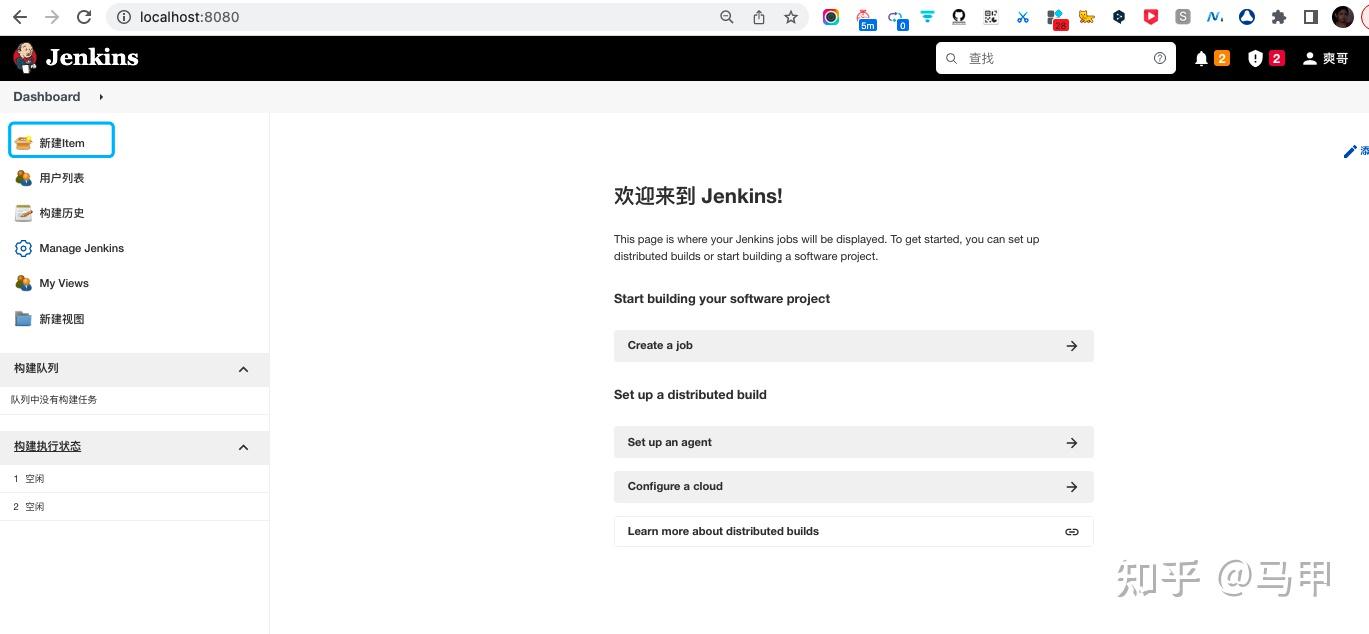The image size is (1369, 634).
Task: Click the Dashboard breadcrumb
Action: (x=47, y=97)
